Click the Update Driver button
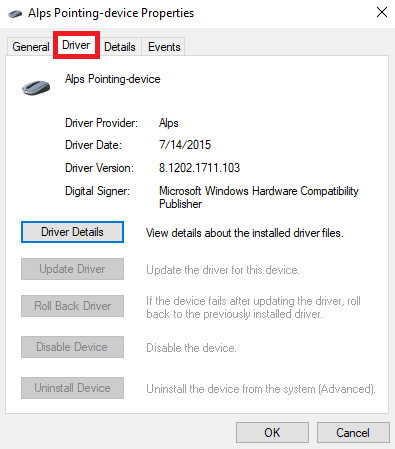The height and width of the screenshot is (449, 395). (x=72, y=269)
